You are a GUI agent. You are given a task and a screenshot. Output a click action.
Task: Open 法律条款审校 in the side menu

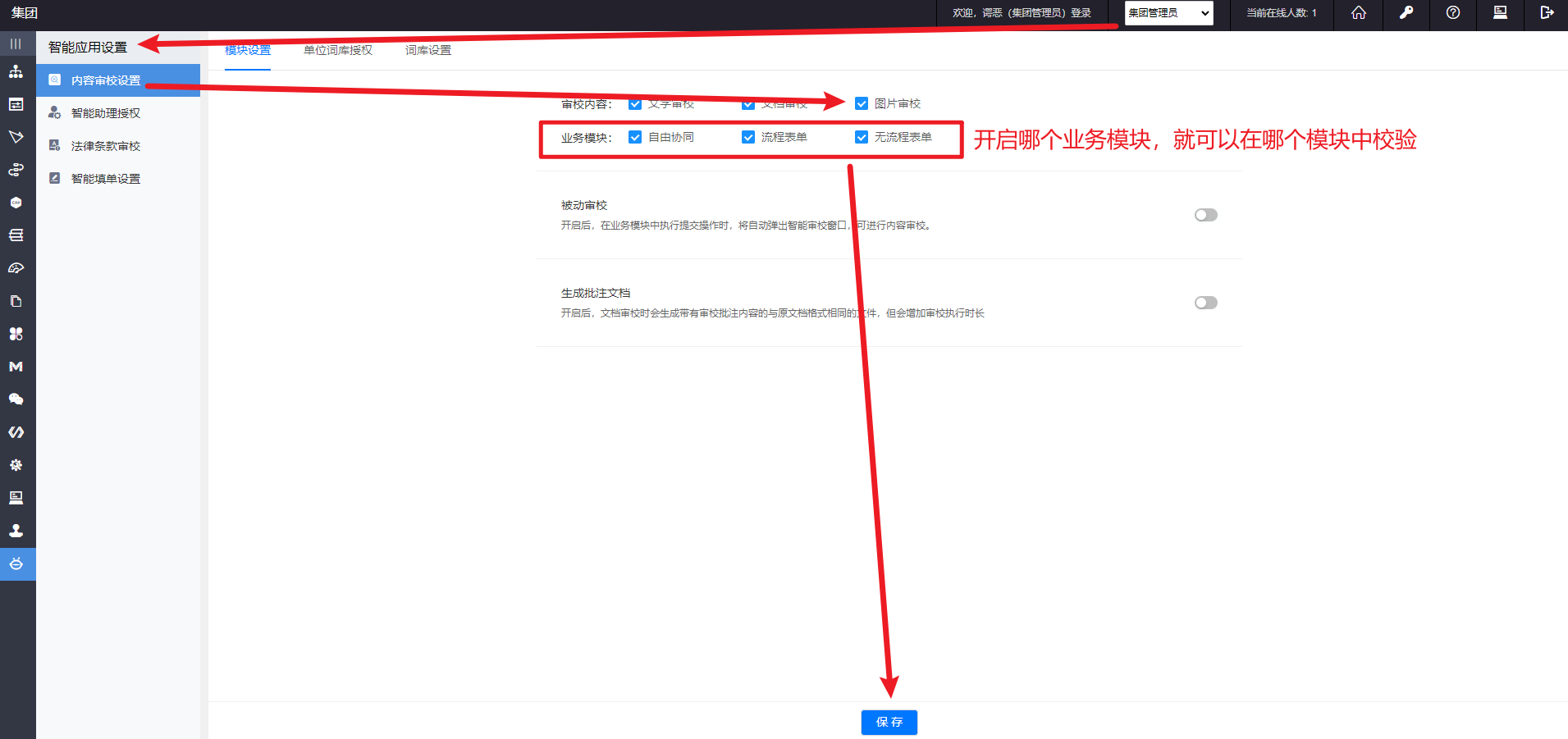(118, 146)
